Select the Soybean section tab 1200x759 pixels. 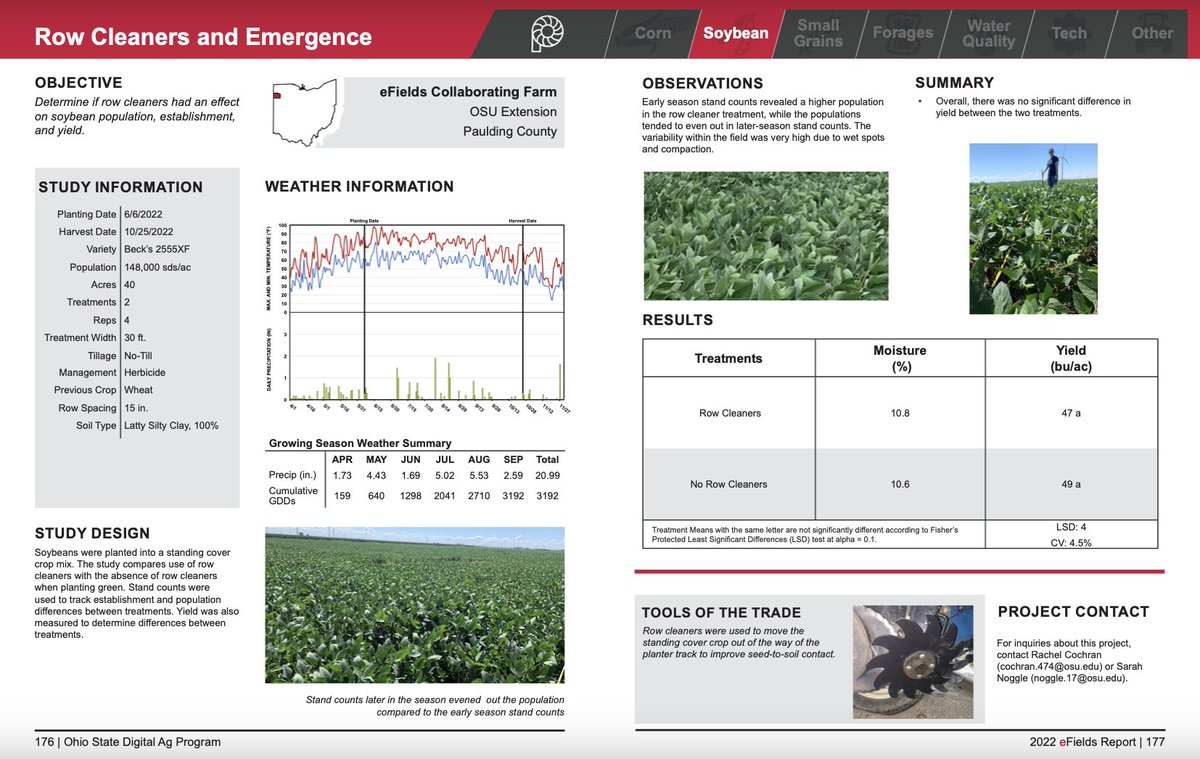(x=735, y=33)
